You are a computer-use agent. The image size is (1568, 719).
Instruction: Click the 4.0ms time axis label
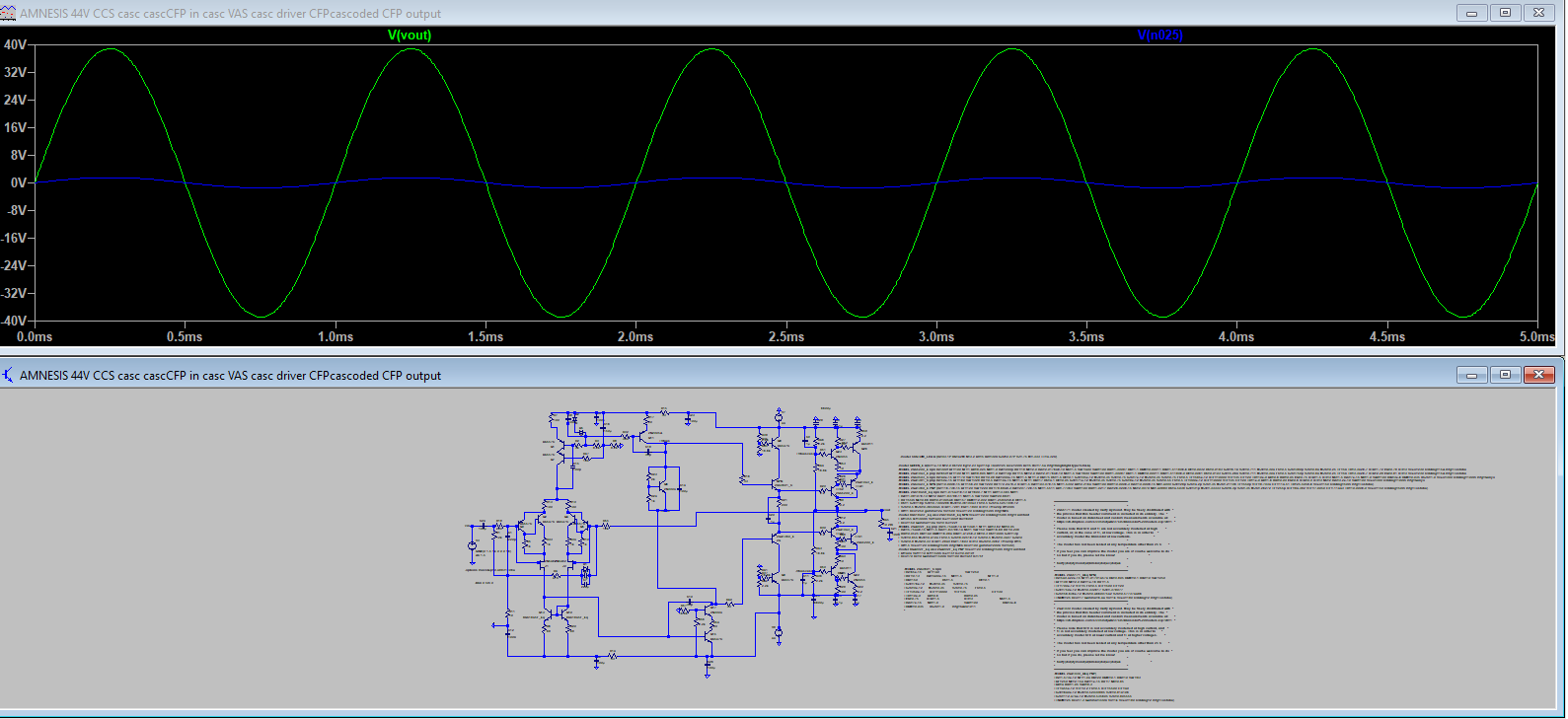[1236, 336]
